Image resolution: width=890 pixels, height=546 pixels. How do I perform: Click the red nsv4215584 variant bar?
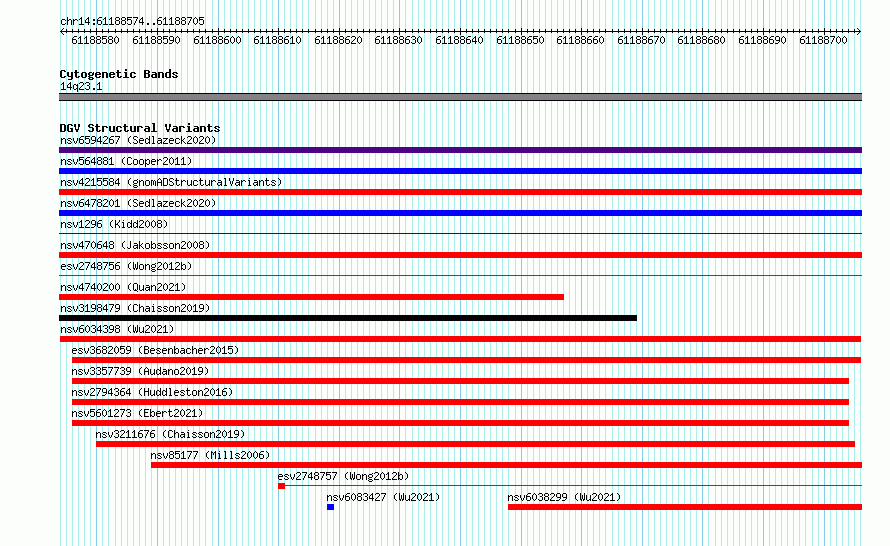click(460, 192)
